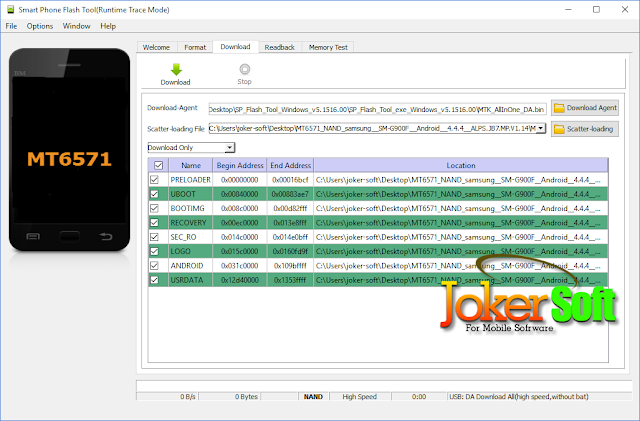Viewport: 640px width, 421px height.
Task: Click the PRELOADER name cell
Action: pos(191,180)
